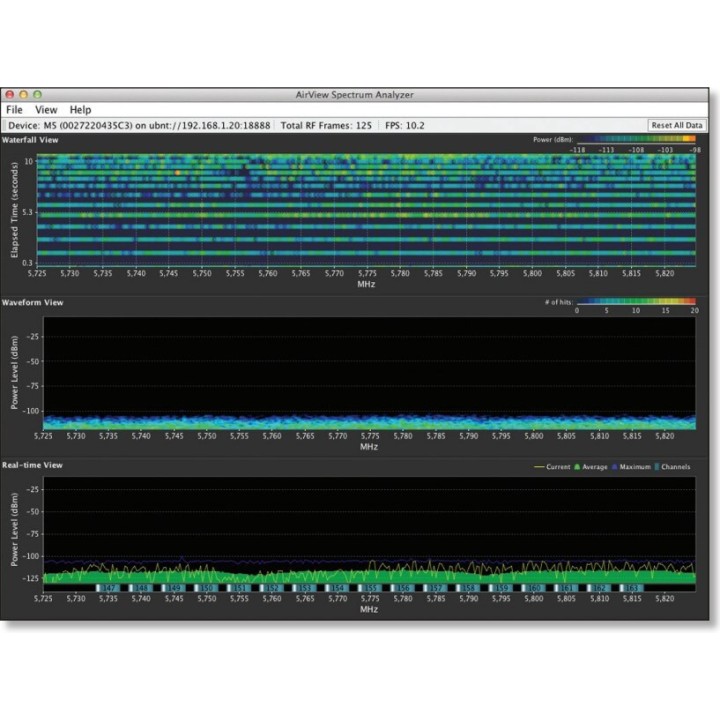Select channel 160 marker in Real-time View
Viewport: 720px width, 720px height.
coord(533,588)
